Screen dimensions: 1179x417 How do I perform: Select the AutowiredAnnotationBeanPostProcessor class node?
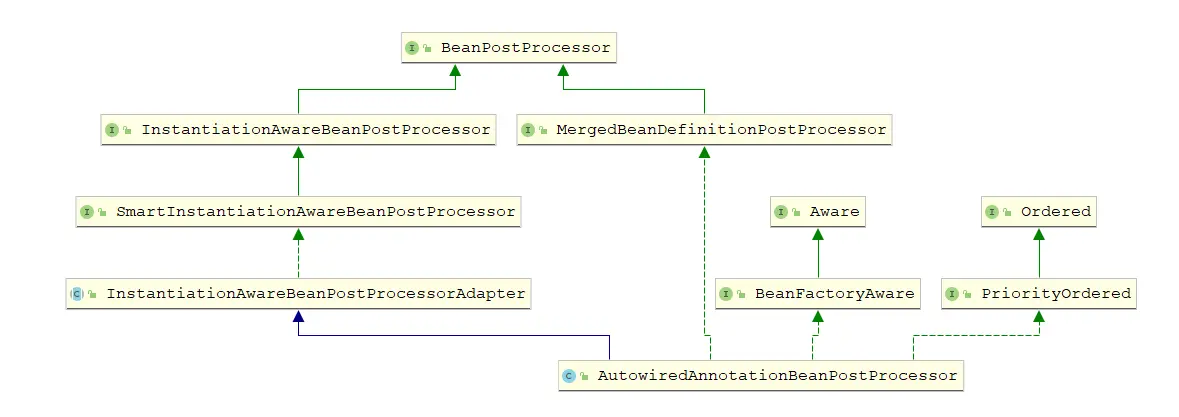pyautogui.click(x=761, y=375)
